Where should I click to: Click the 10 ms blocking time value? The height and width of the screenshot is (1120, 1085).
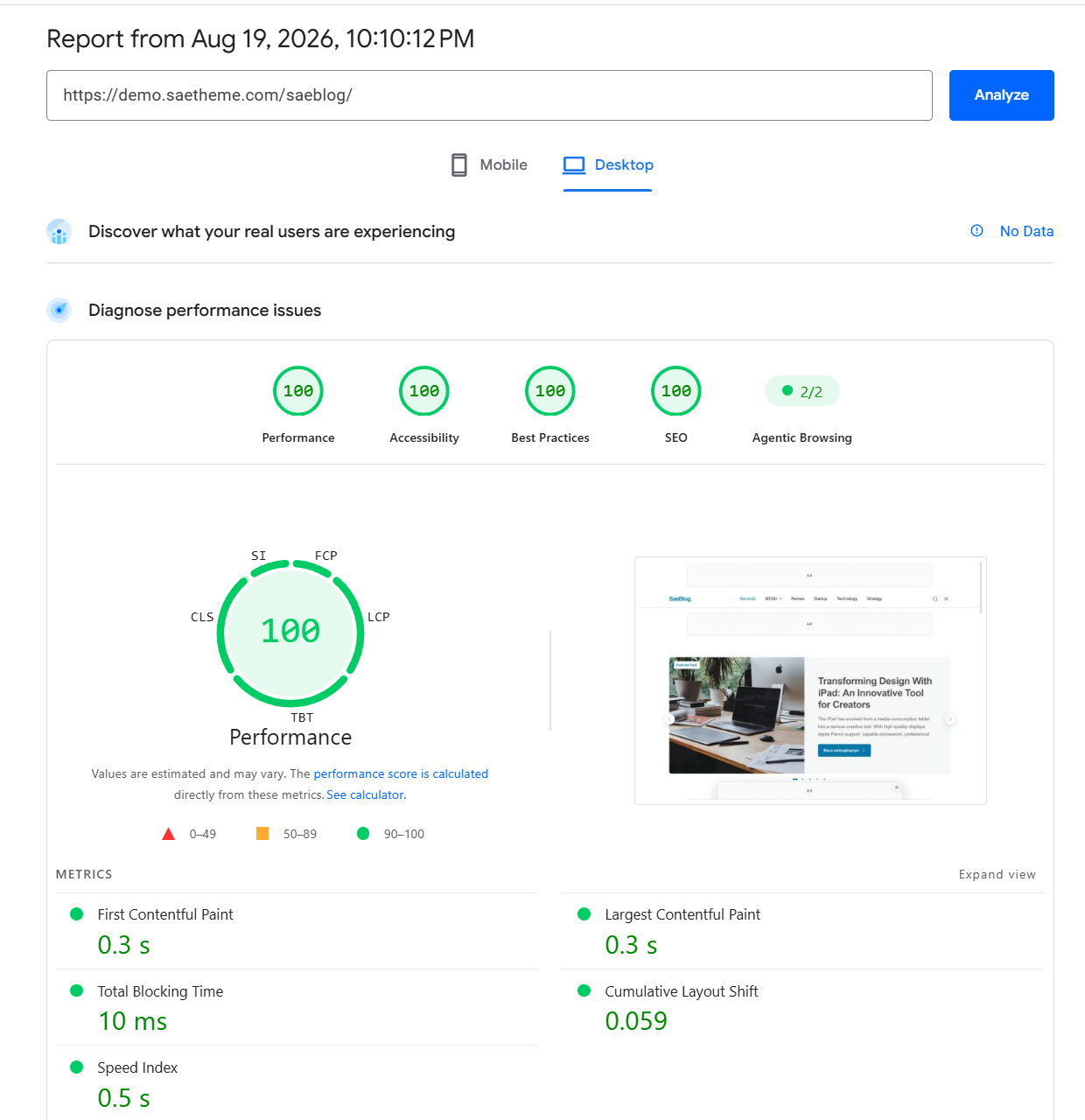(x=132, y=1021)
